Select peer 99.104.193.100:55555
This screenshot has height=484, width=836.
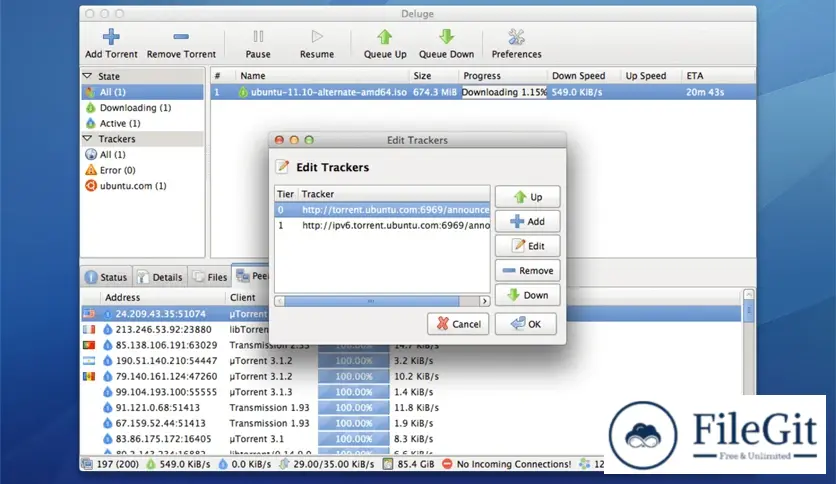(166, 392)
